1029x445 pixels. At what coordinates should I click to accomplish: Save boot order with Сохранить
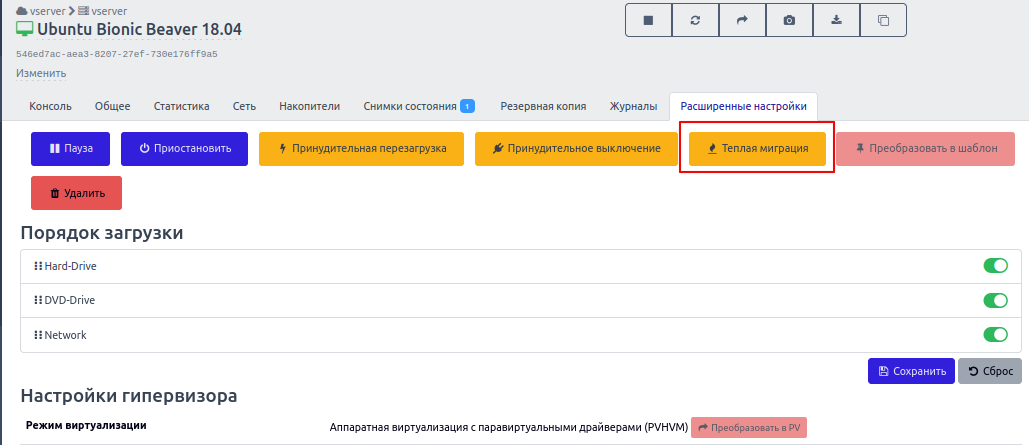point(912,371)
